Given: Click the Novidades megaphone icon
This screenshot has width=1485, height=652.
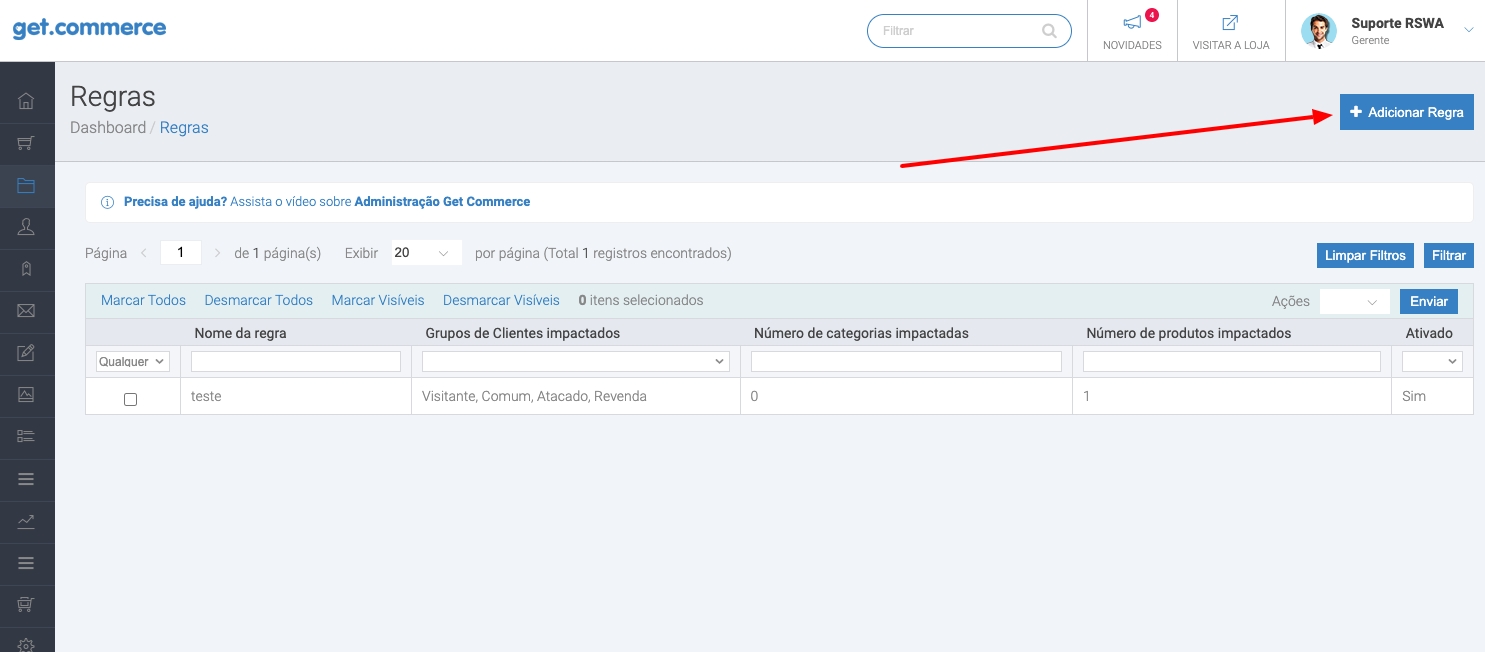Looking at the screenshot, I should 1132,23.
